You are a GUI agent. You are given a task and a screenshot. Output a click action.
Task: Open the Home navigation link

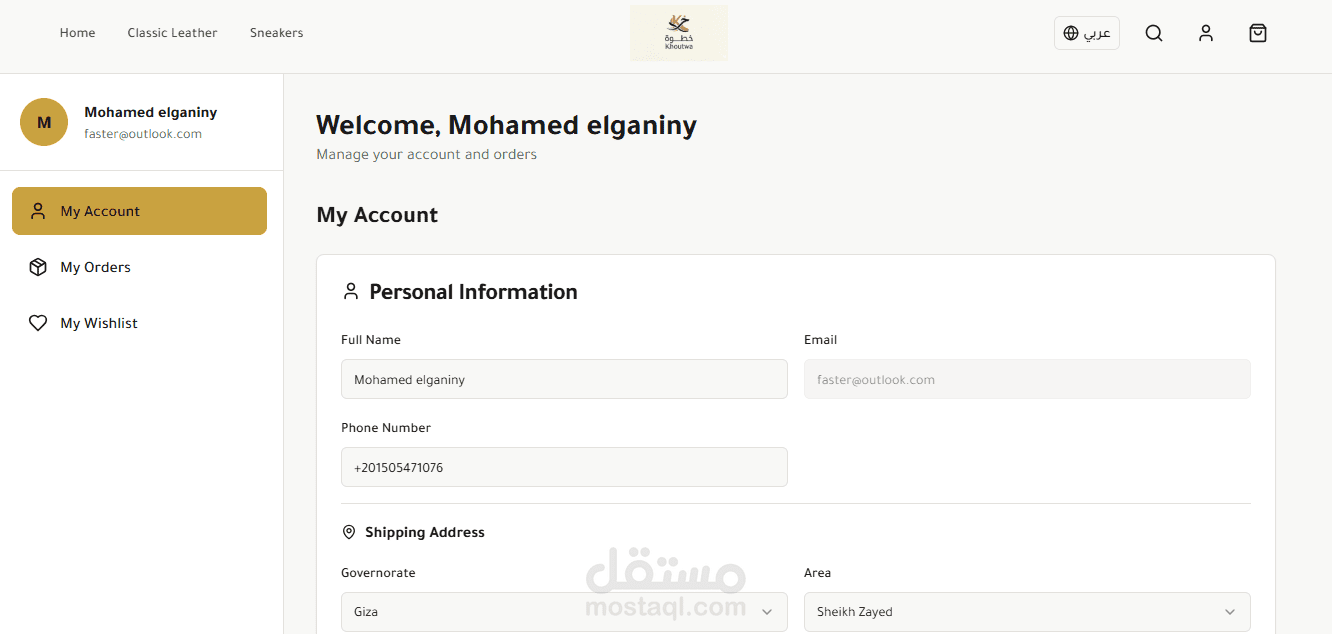click(x=78, y=33)
